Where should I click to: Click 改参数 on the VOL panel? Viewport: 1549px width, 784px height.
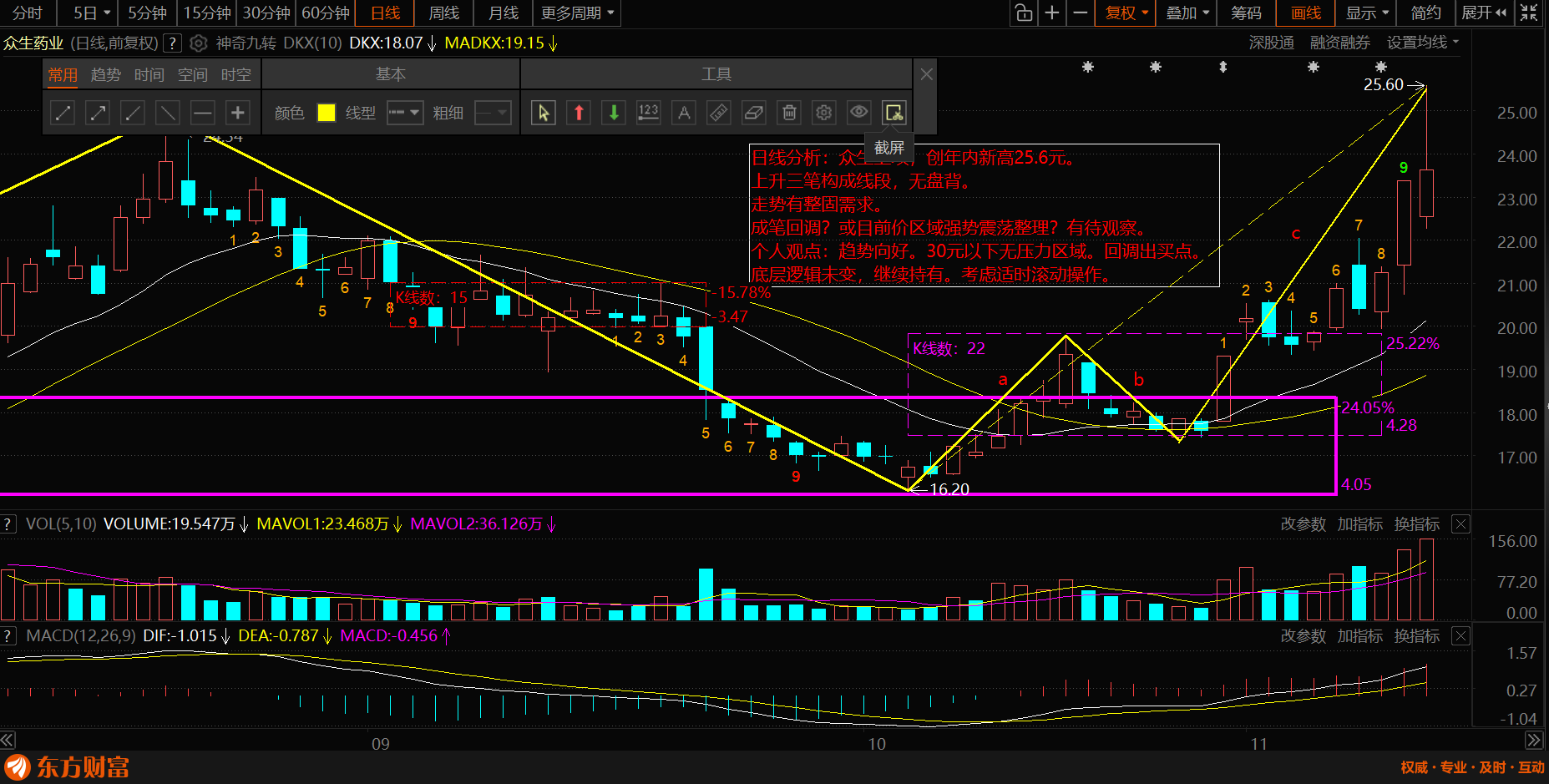point(1303,524)
